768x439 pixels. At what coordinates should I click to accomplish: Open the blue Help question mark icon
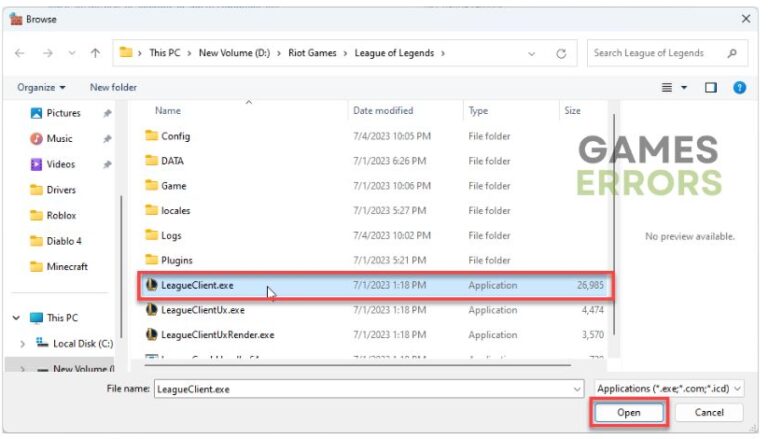[740, 88]
